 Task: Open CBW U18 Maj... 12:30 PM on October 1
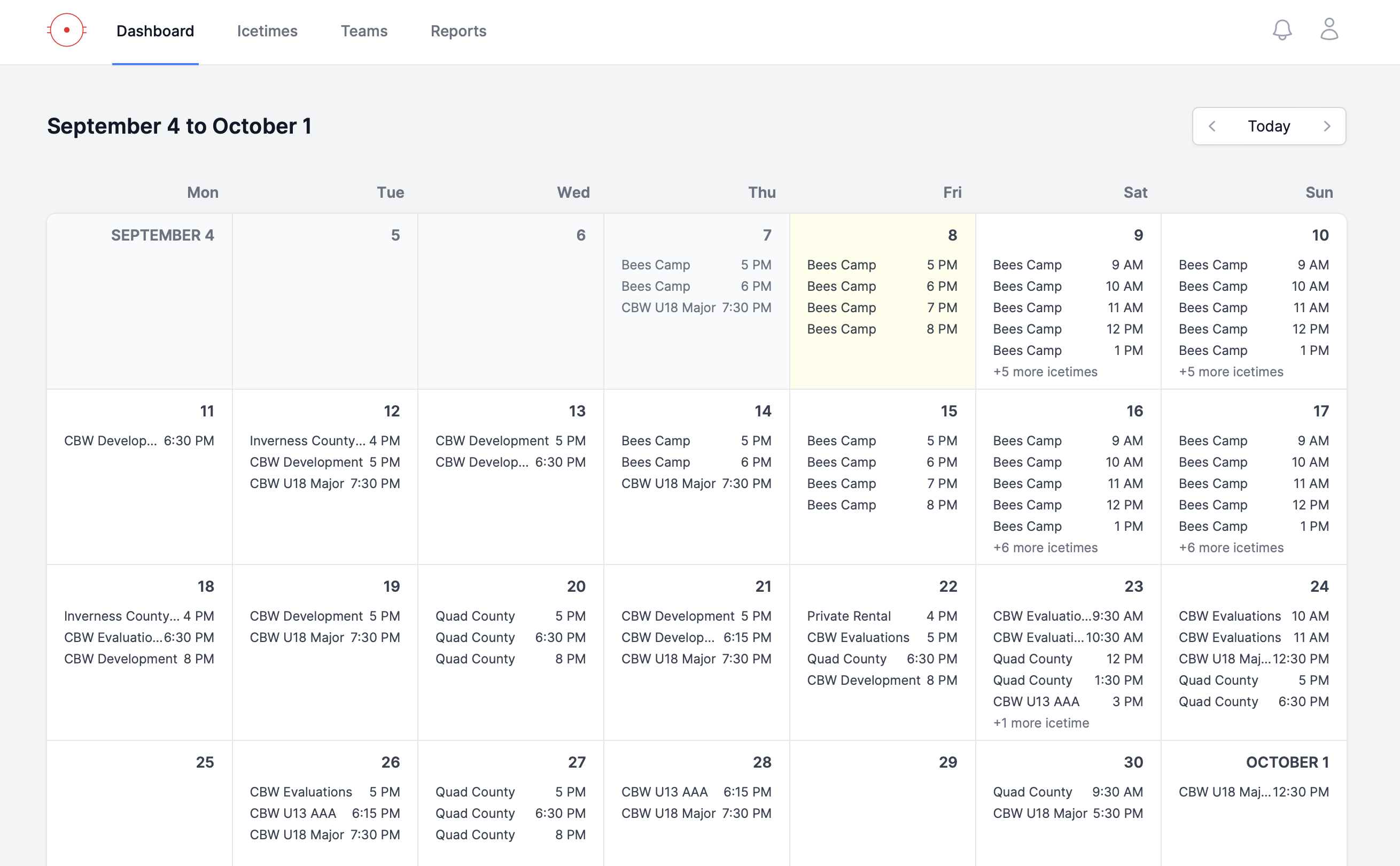coord(1254,792)
